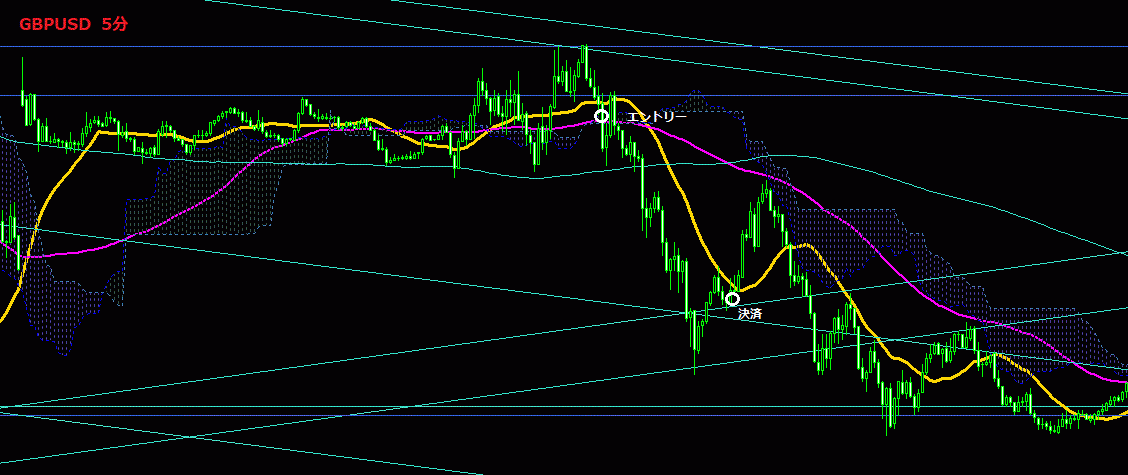The width and height of the screenshot is (1128, 475).
Task: Click the GBPUSD 5分 chart title
Action: [73, 24]
